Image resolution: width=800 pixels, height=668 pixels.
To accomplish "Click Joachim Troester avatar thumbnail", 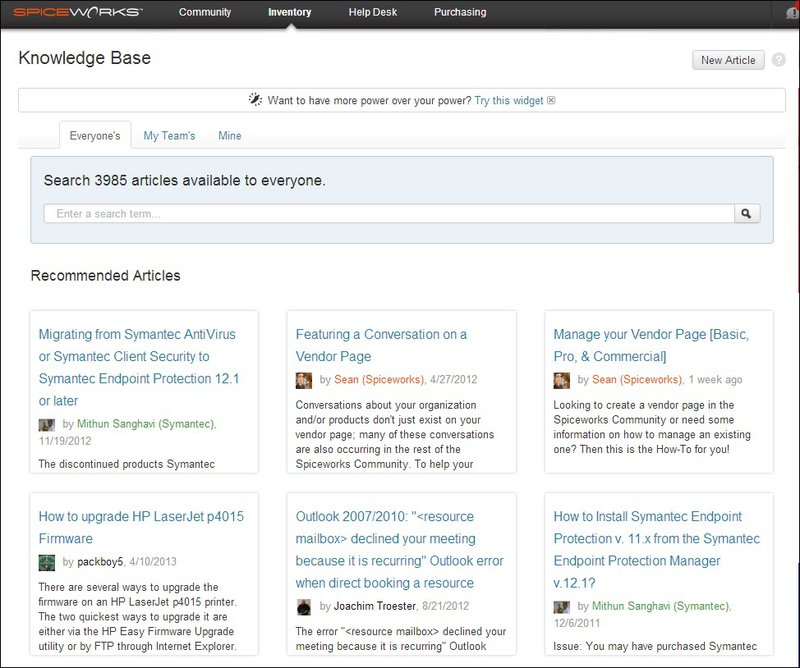I will pos(304,607).
